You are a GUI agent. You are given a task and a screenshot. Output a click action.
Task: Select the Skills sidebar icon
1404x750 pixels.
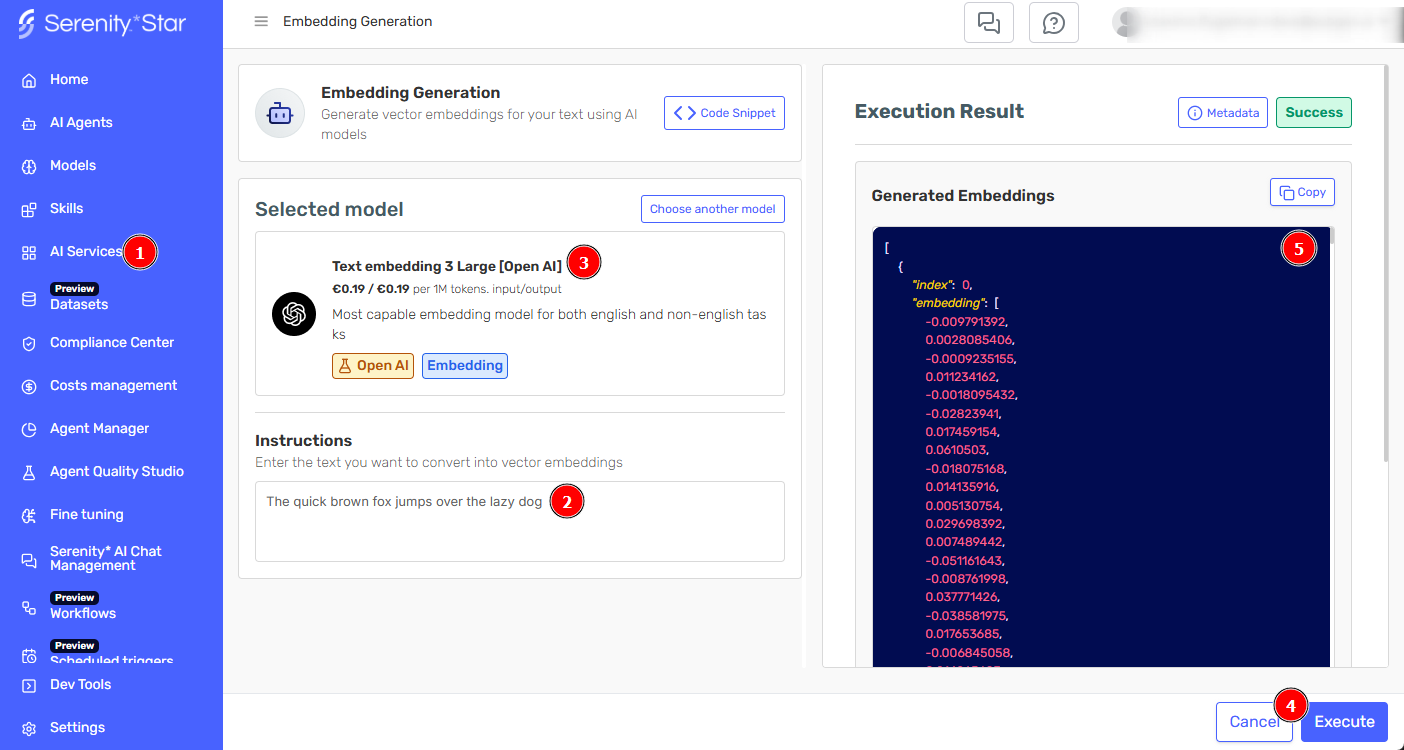click(28, 208)
